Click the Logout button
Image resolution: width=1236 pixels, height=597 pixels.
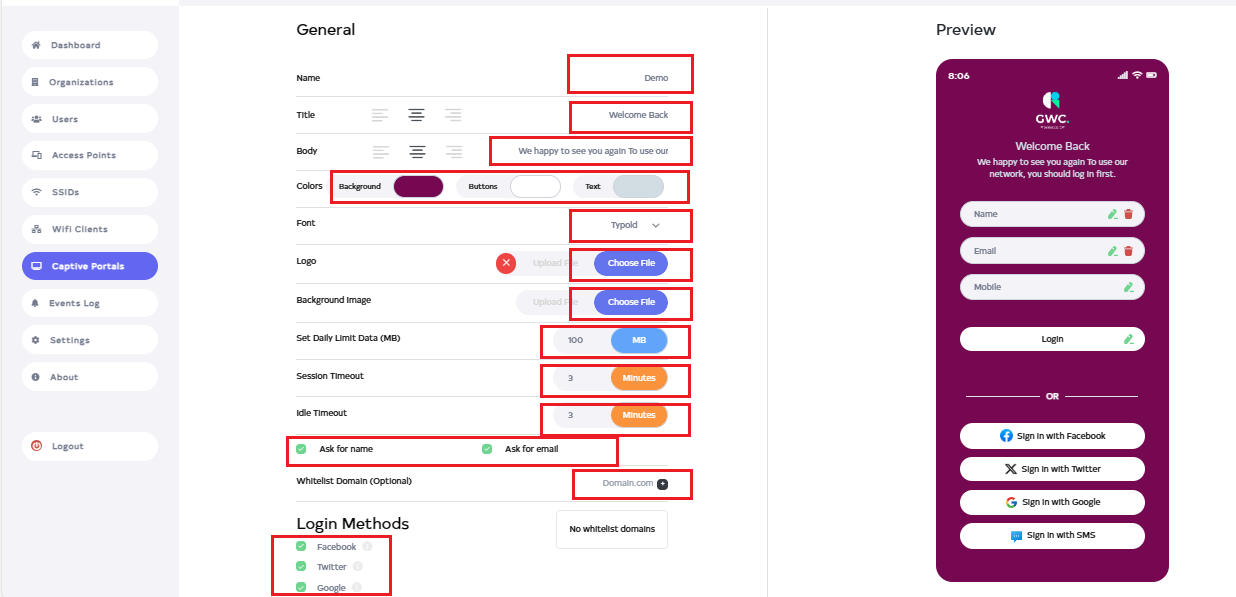[90, 446]
